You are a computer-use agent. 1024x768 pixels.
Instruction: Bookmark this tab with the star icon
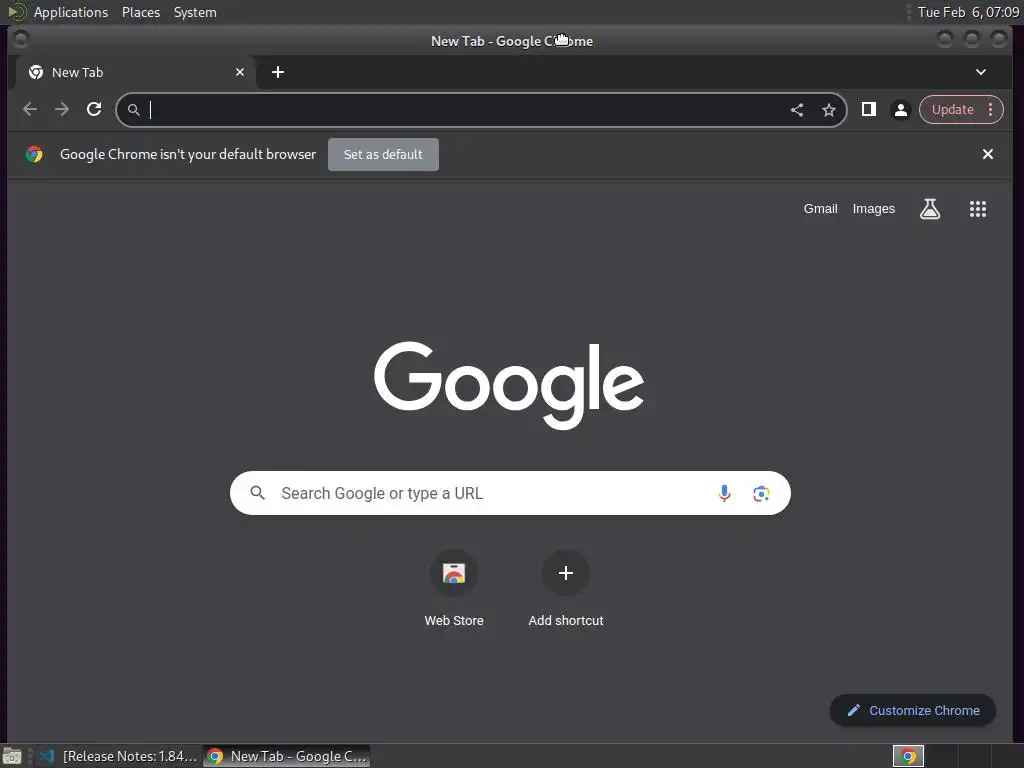[x=829, y=110]
